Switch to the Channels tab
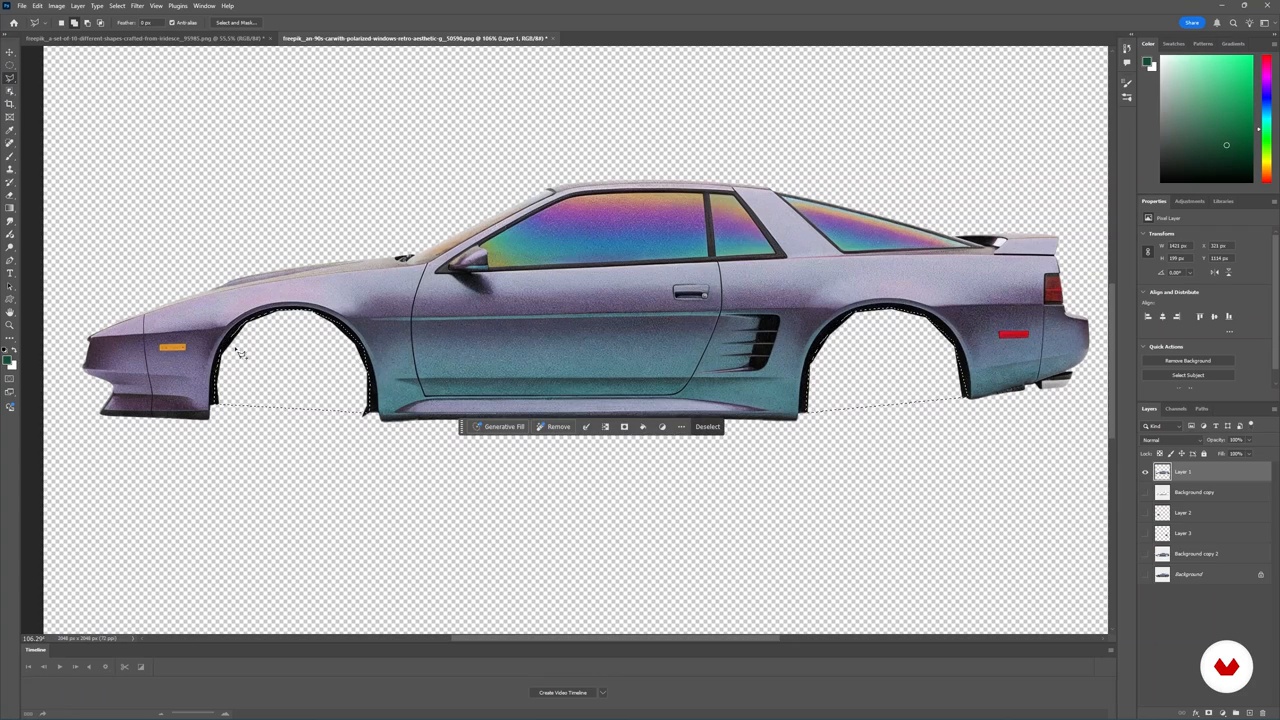The image size is (1280, 720). 1176,409
